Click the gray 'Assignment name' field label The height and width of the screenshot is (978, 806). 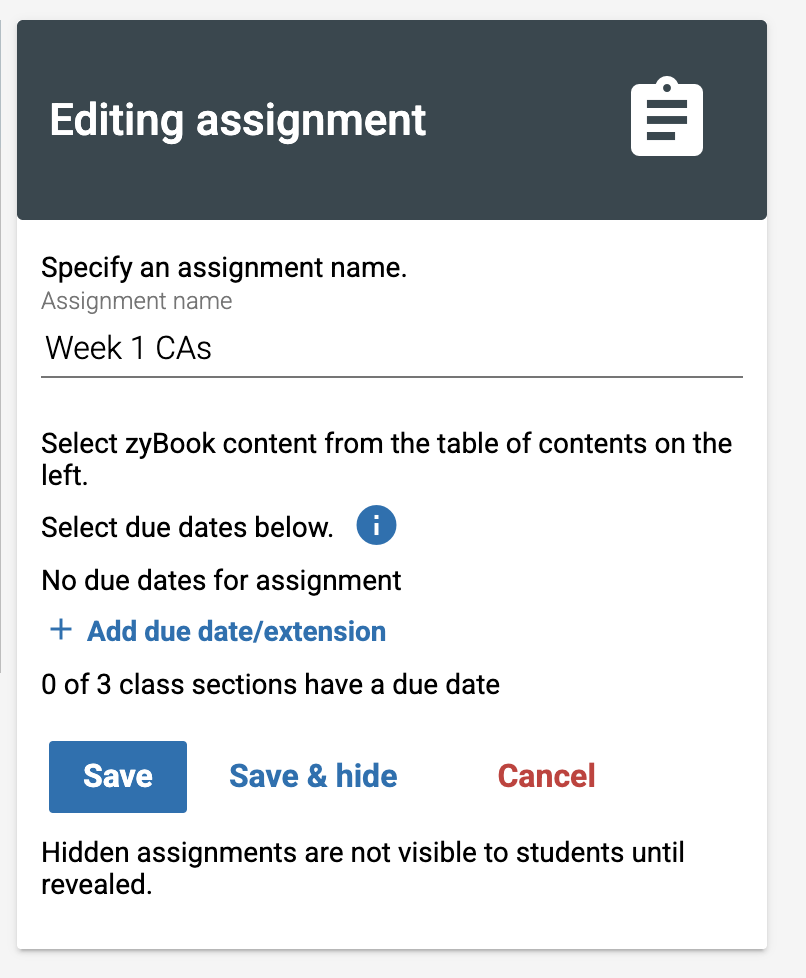137,301
